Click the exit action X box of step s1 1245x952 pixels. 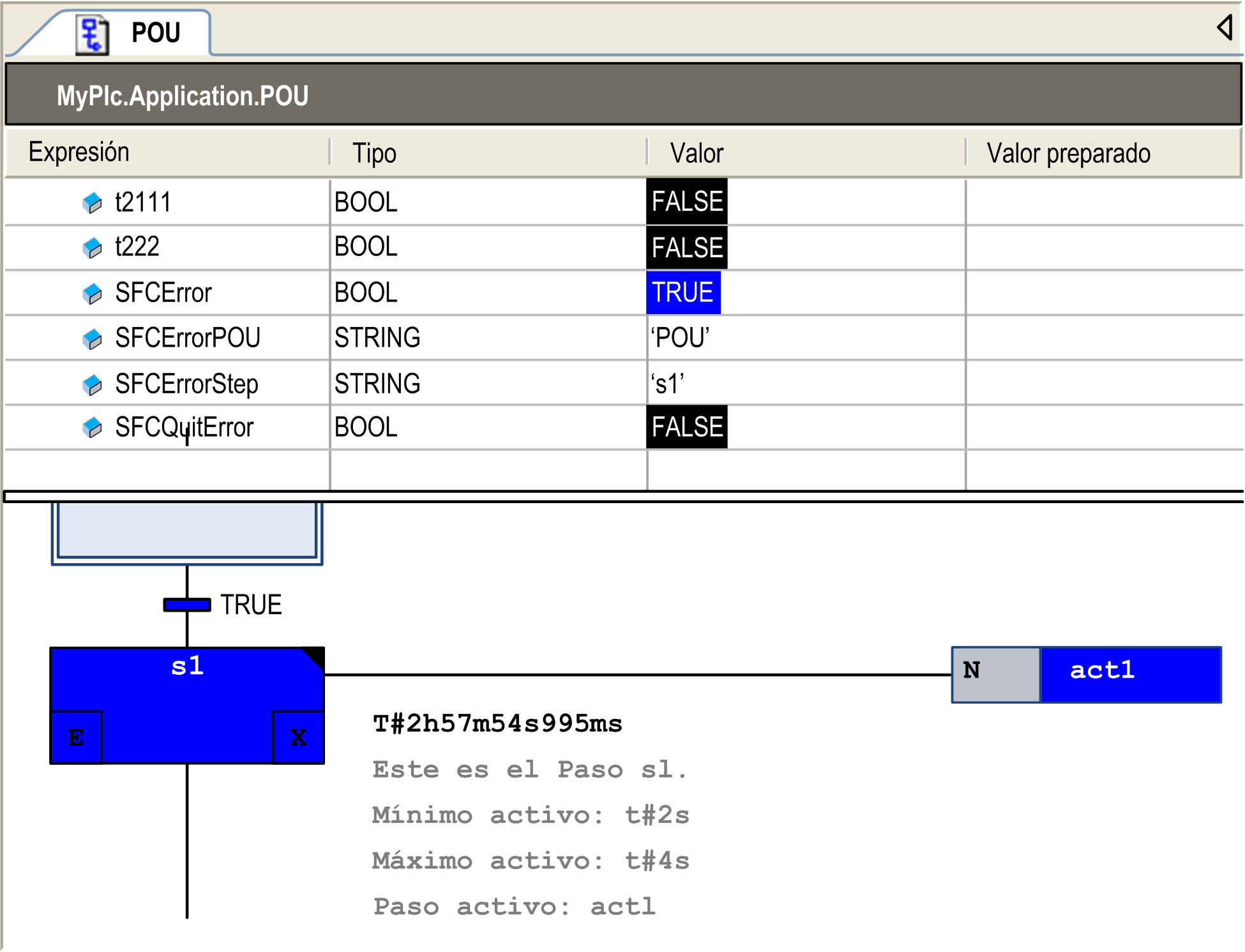[298, 737]
